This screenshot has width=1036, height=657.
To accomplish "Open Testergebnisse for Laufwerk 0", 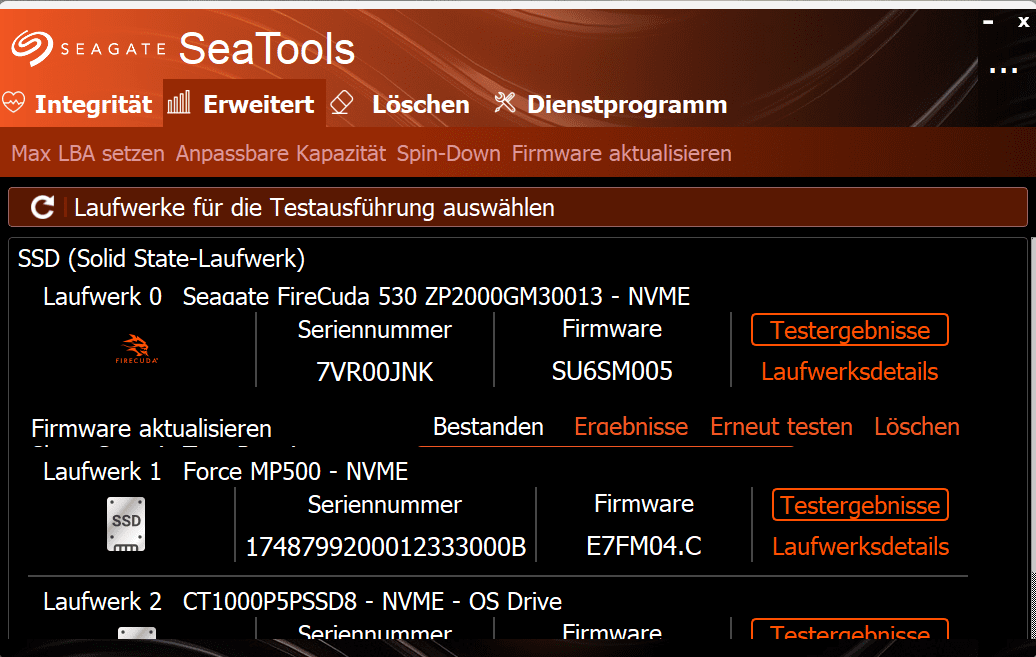I will tap(850, 330).
